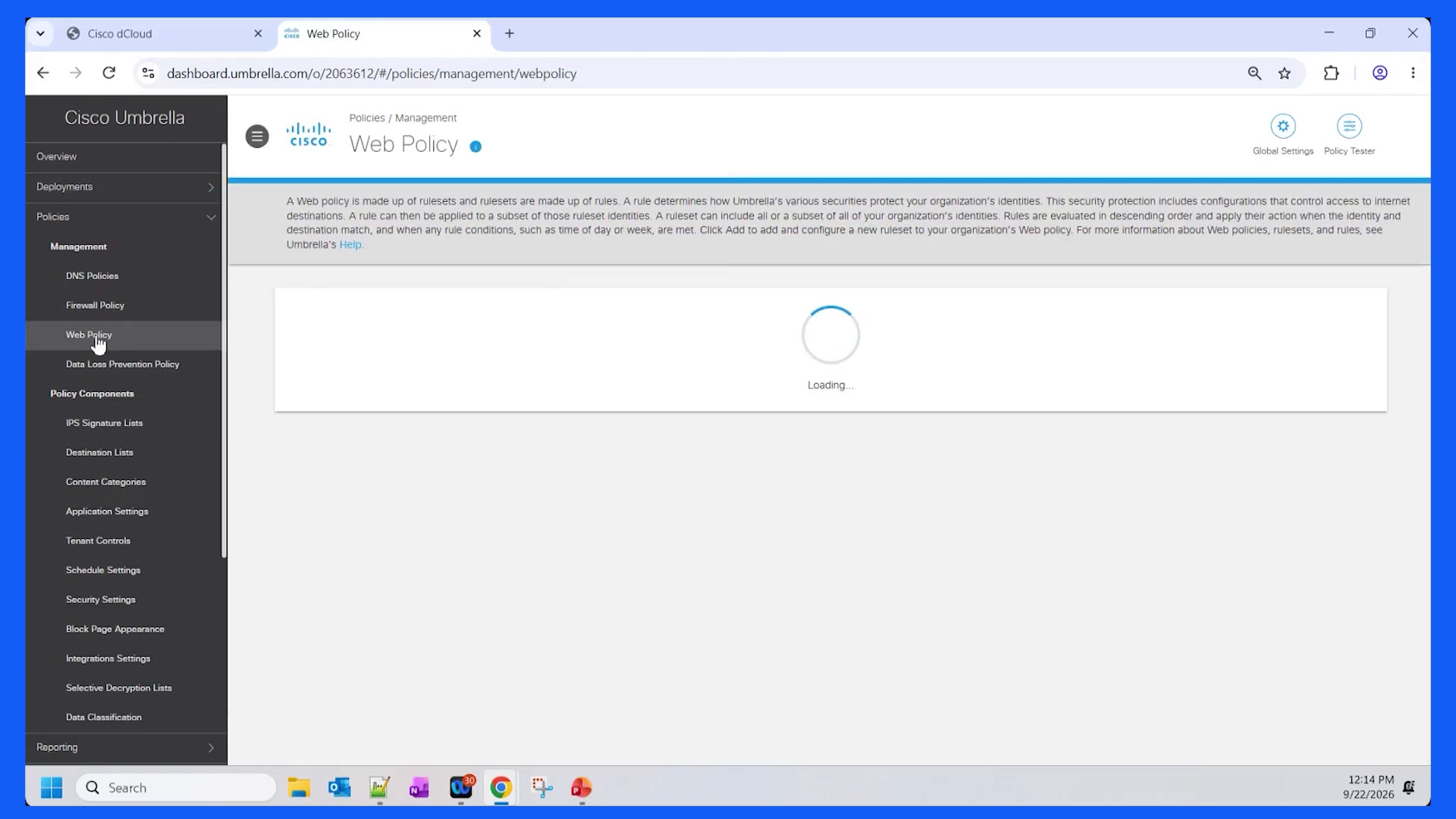Open PowerPoint from the taskbar

coord(582,788)
